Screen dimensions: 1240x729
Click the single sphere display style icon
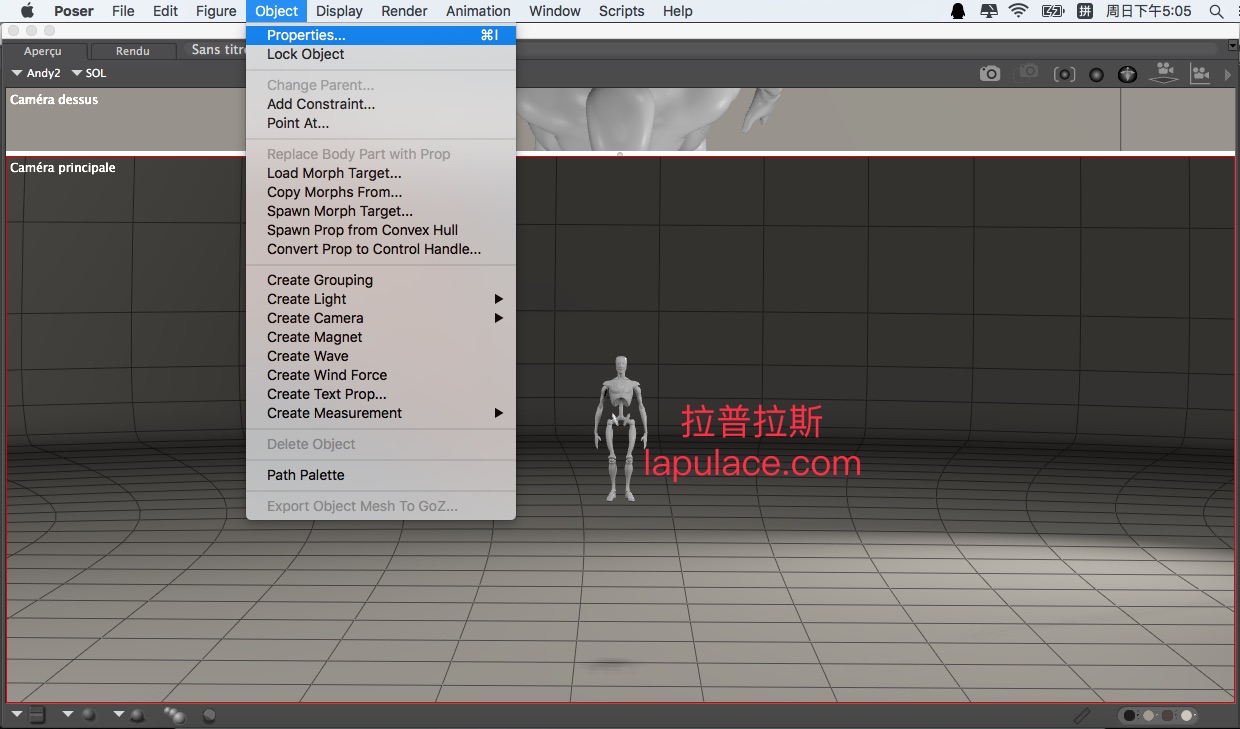pyautogui.click(x=89, y=715)
